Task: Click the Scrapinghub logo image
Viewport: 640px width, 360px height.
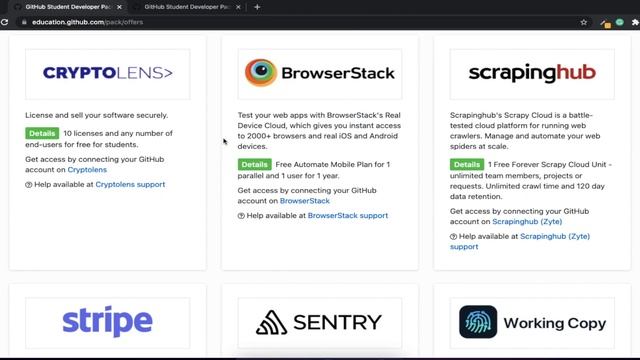Action: [532, 74]
